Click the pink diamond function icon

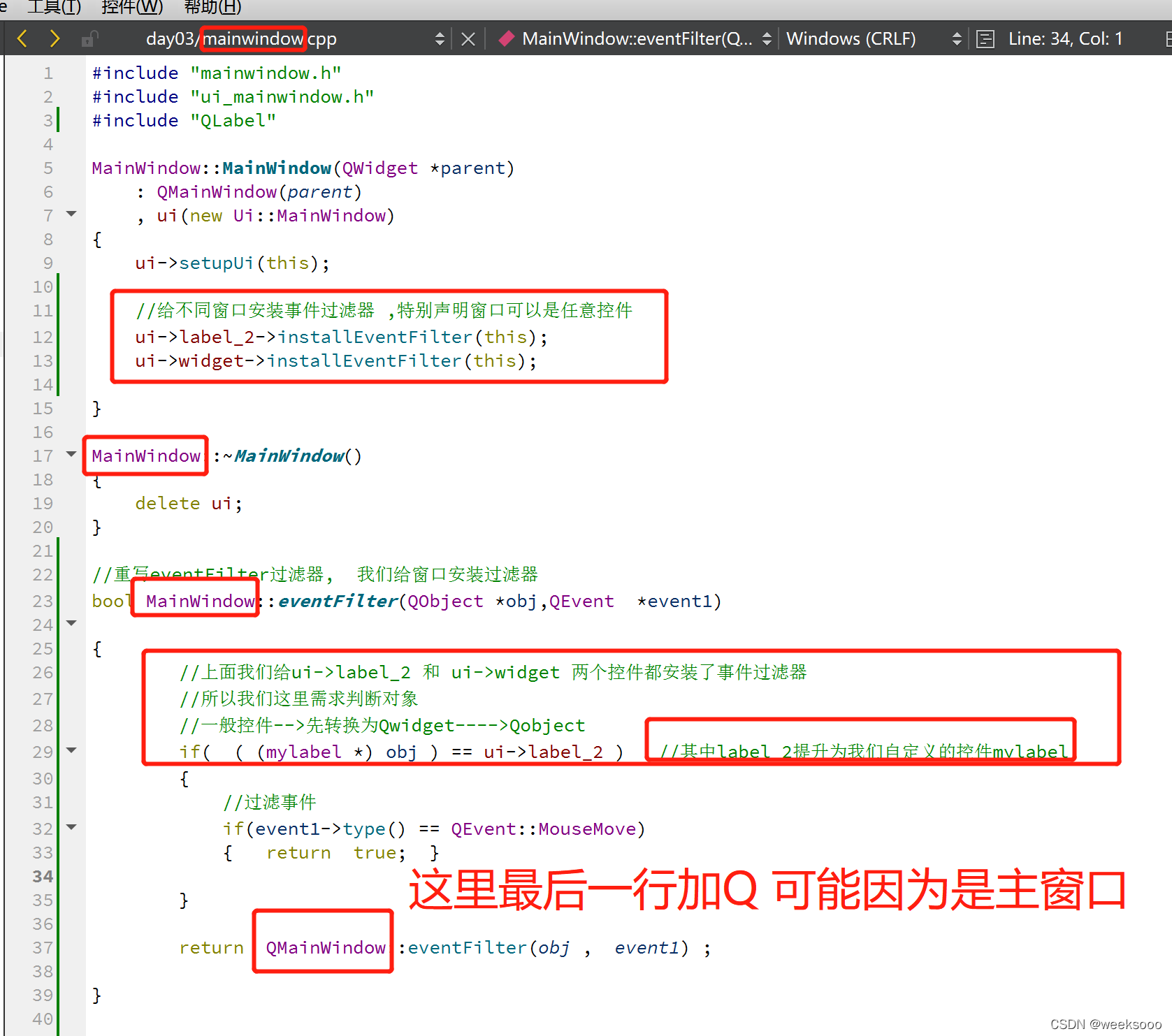coord(507,38)
